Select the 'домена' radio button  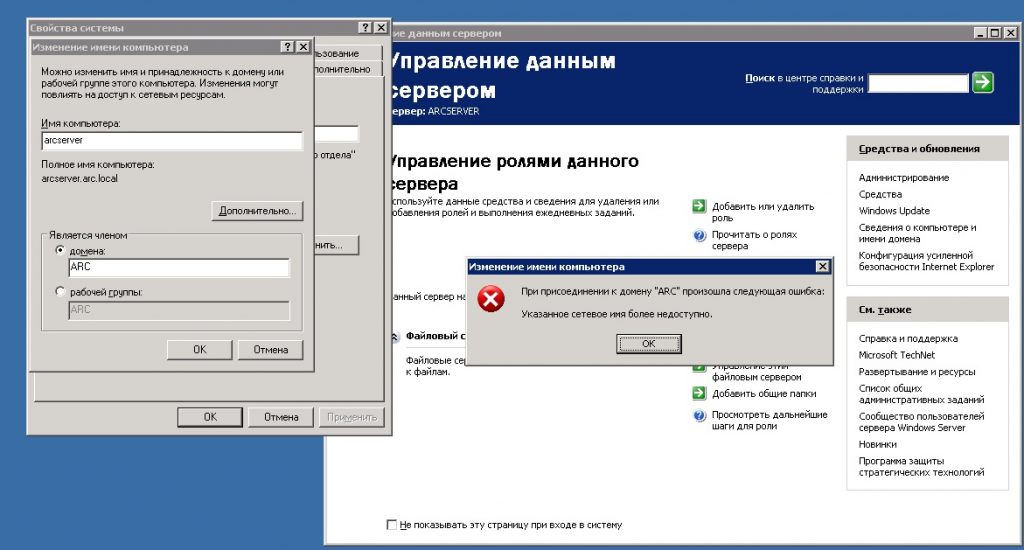coord(61,250)
